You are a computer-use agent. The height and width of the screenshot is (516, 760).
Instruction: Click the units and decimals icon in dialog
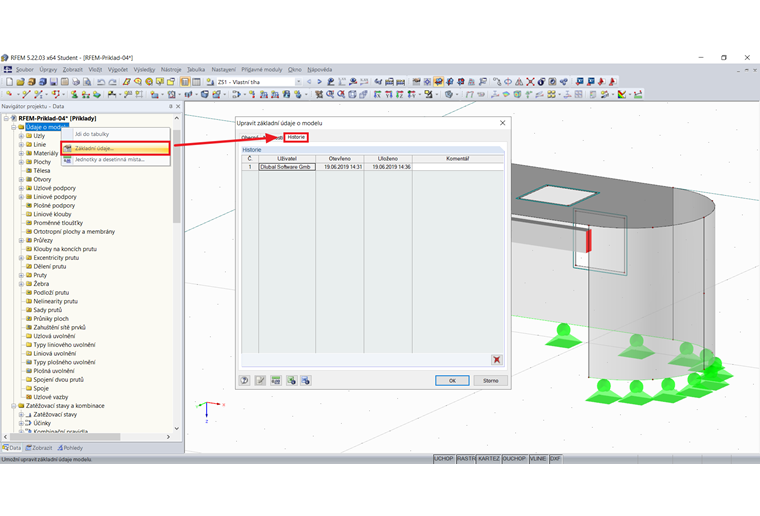[x=276, y=380]
